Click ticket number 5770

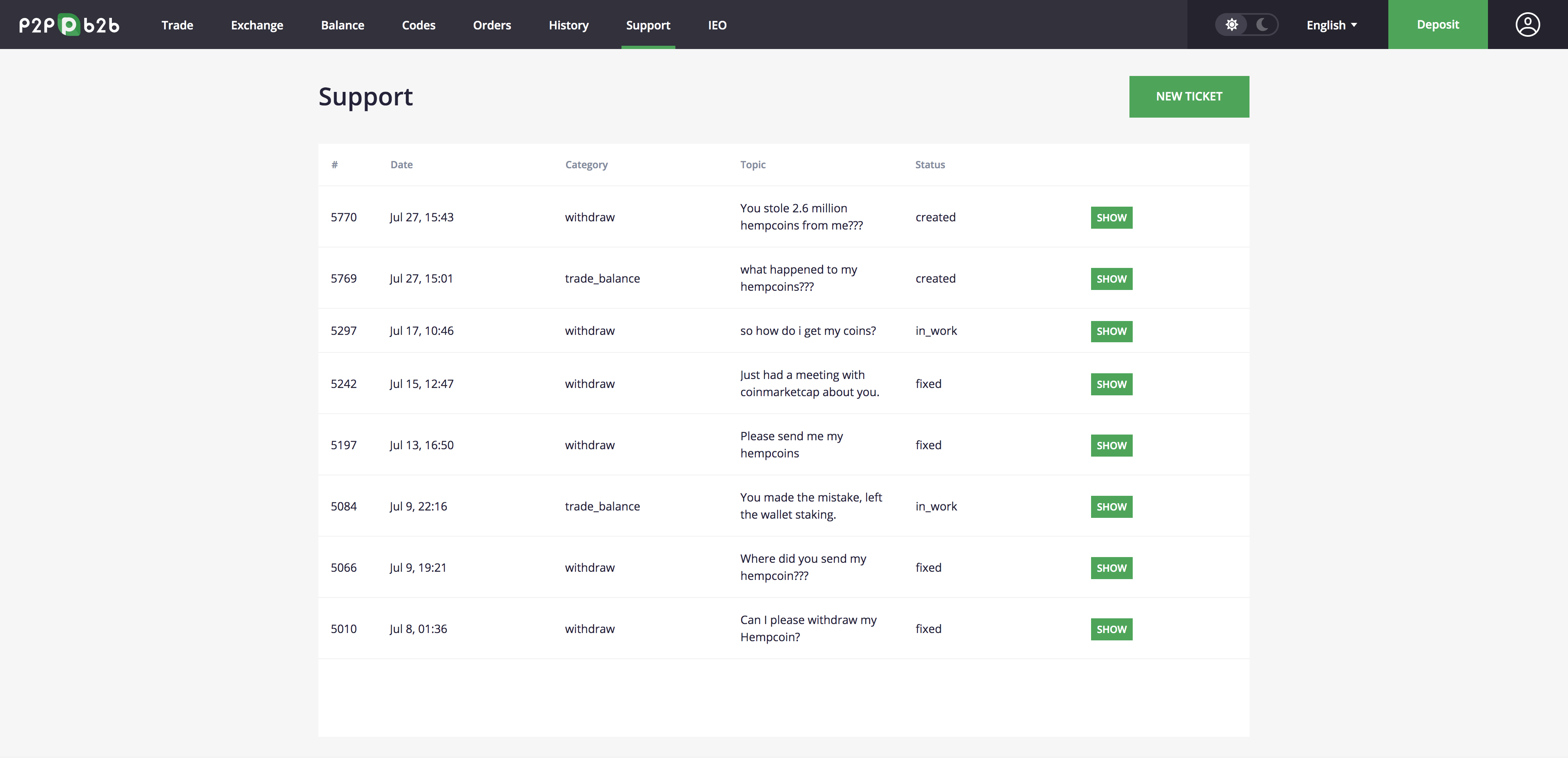coord(343,217)
